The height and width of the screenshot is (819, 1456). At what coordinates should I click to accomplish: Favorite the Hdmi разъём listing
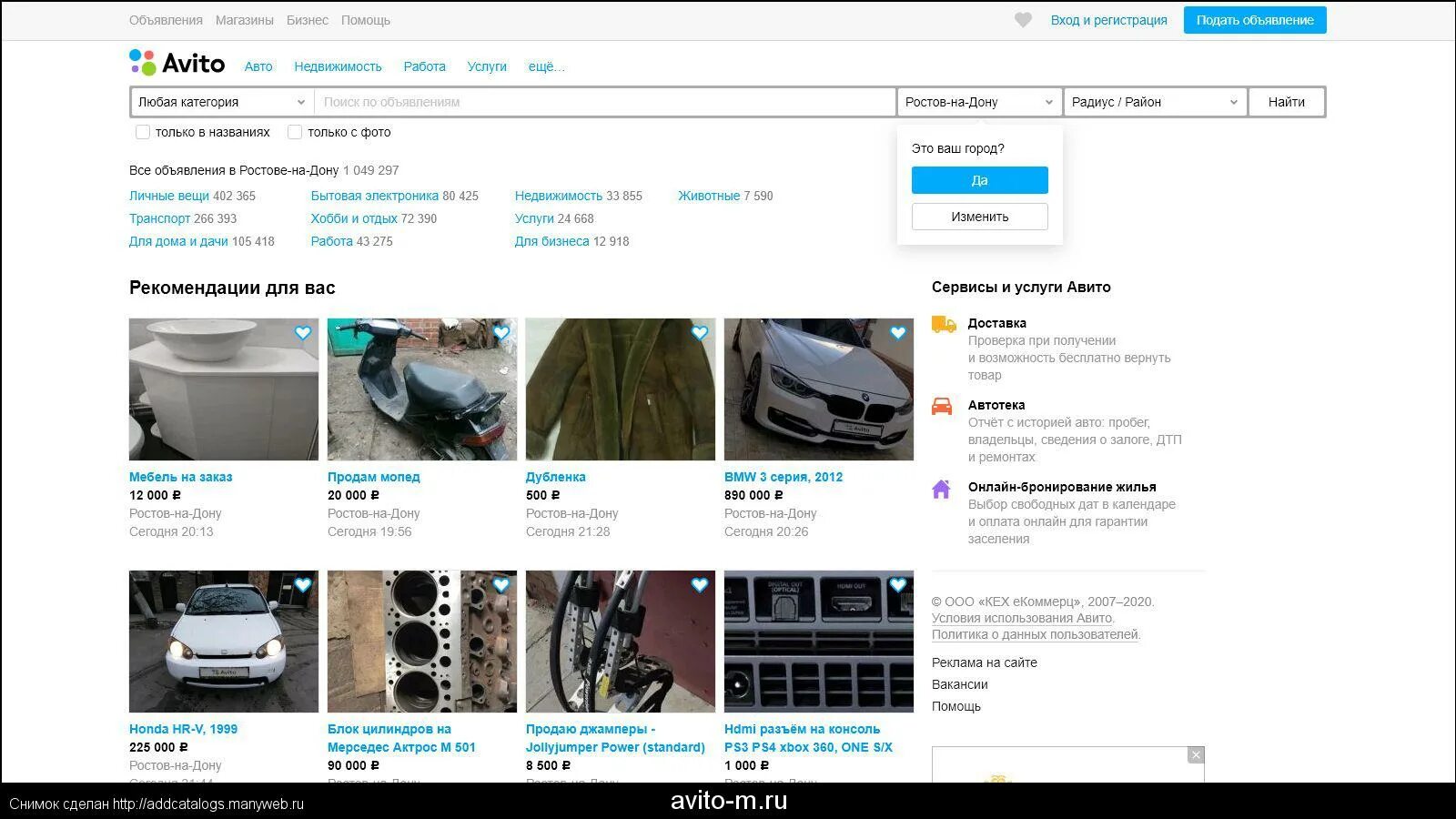[898, 585]
